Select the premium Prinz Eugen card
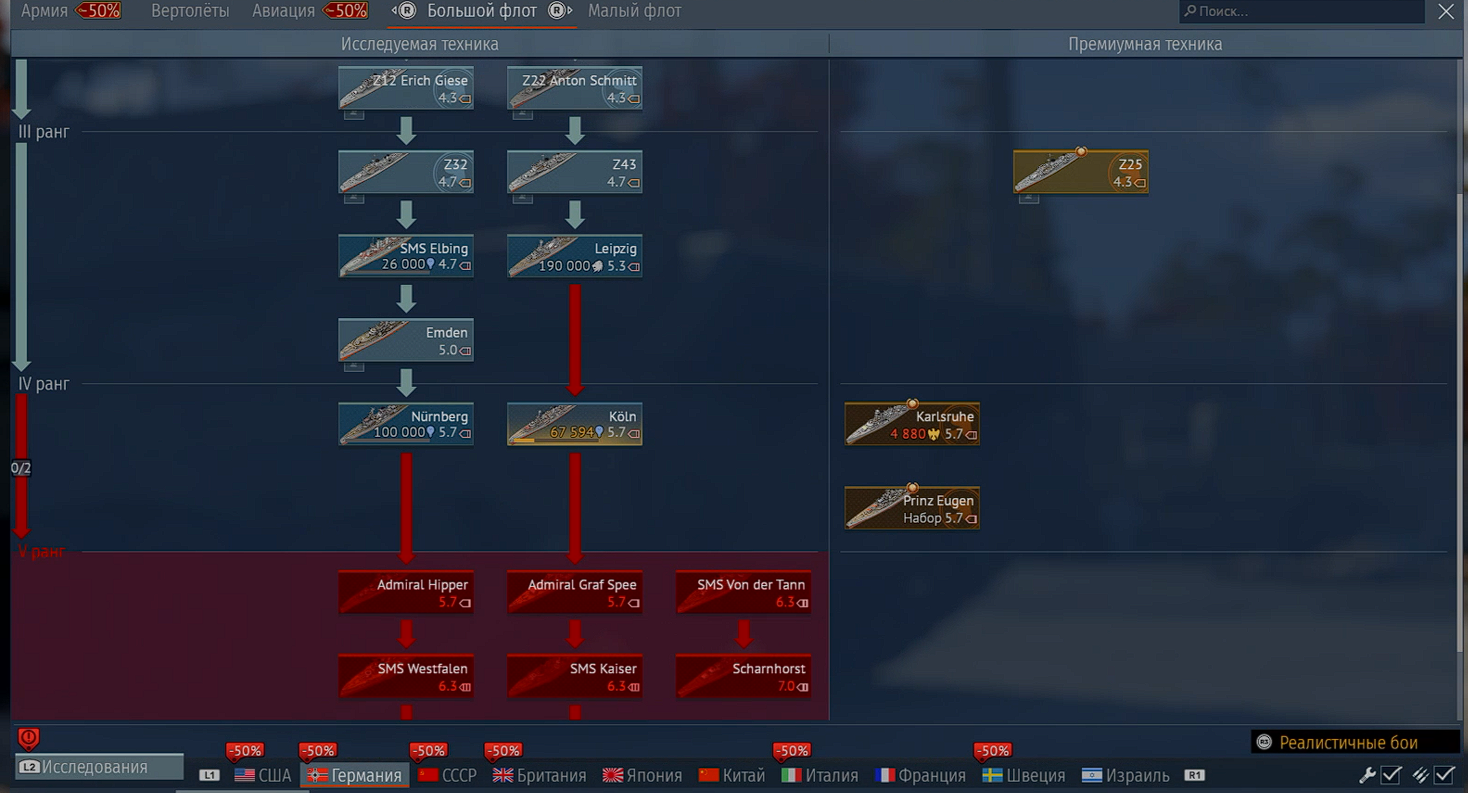The image size is (1468, 793). point(912,508)
